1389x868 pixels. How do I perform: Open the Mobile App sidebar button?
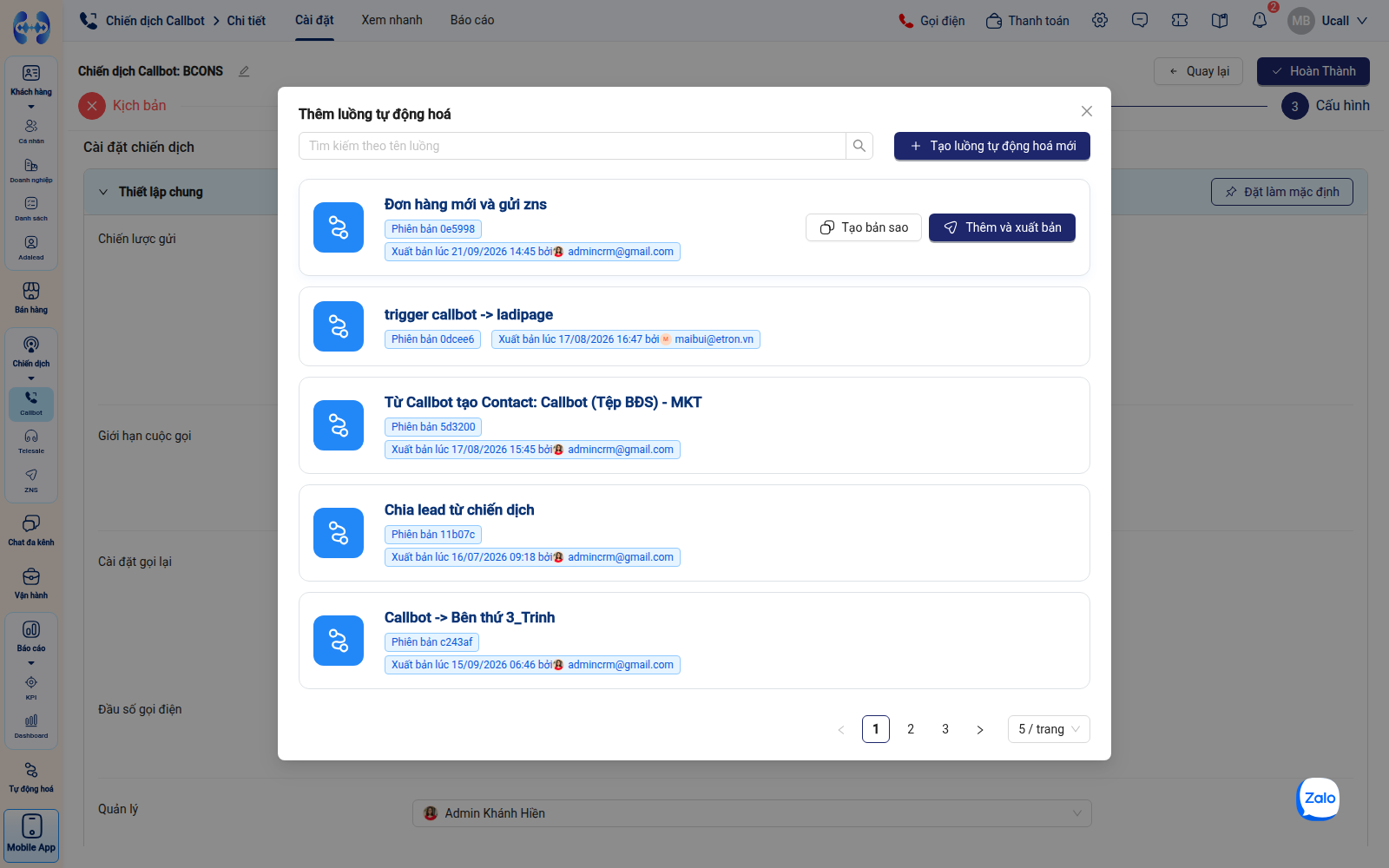[x=31, y=835]
